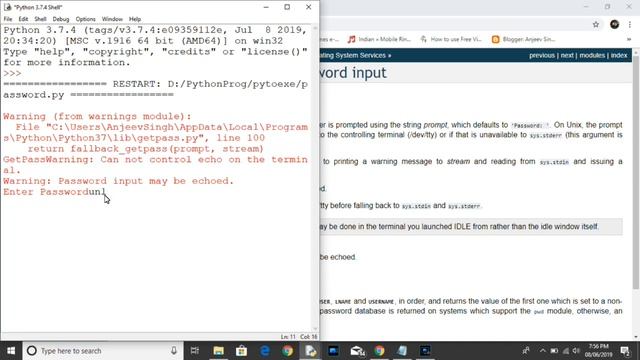Image resolution: width=640 pixels, height=360 pixels.
Task: Open the Mail app taskbar icon
Action: 357,351
